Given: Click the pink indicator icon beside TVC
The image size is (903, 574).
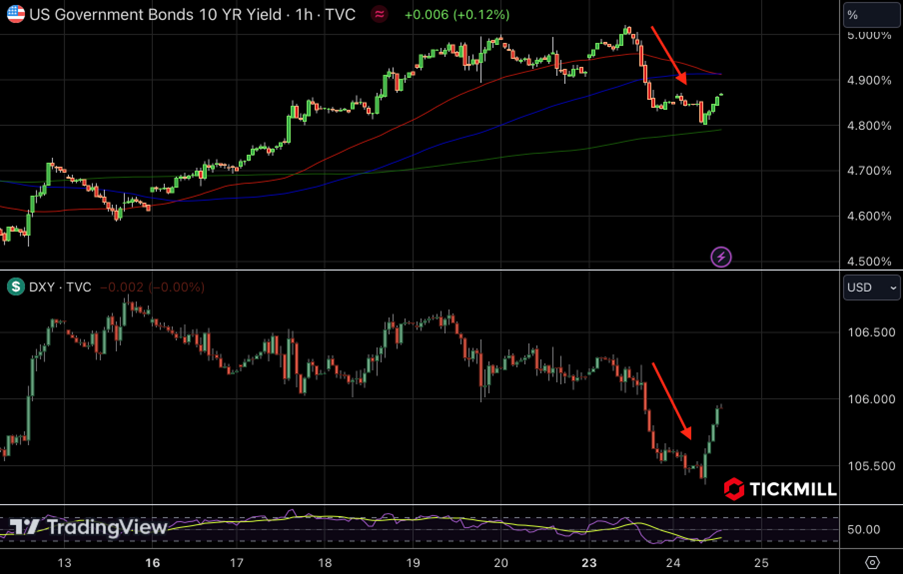Looking at the screenshot, I should [379, 14].
